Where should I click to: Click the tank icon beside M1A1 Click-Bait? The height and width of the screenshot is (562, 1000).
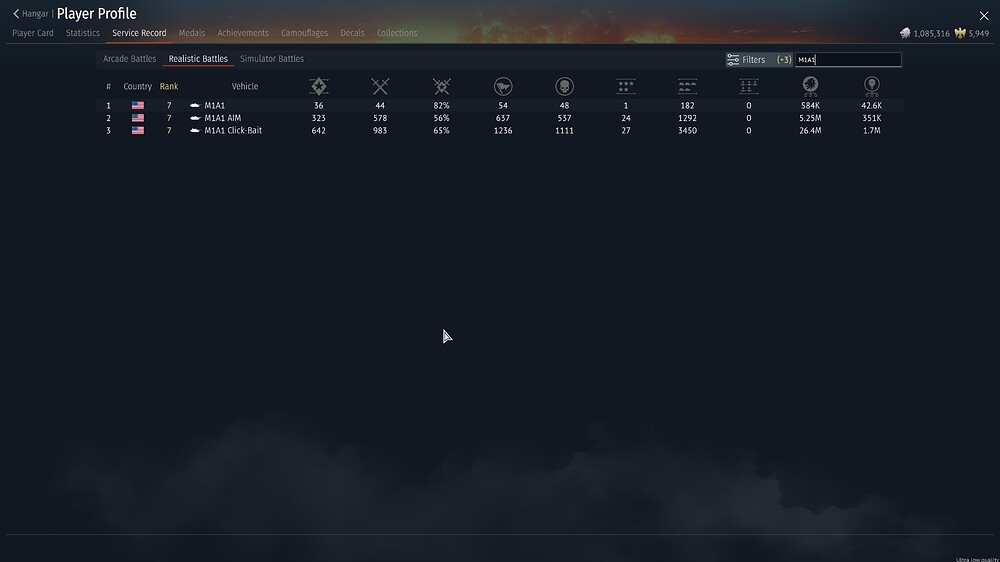pyautogui.click(x=195, y=130)
